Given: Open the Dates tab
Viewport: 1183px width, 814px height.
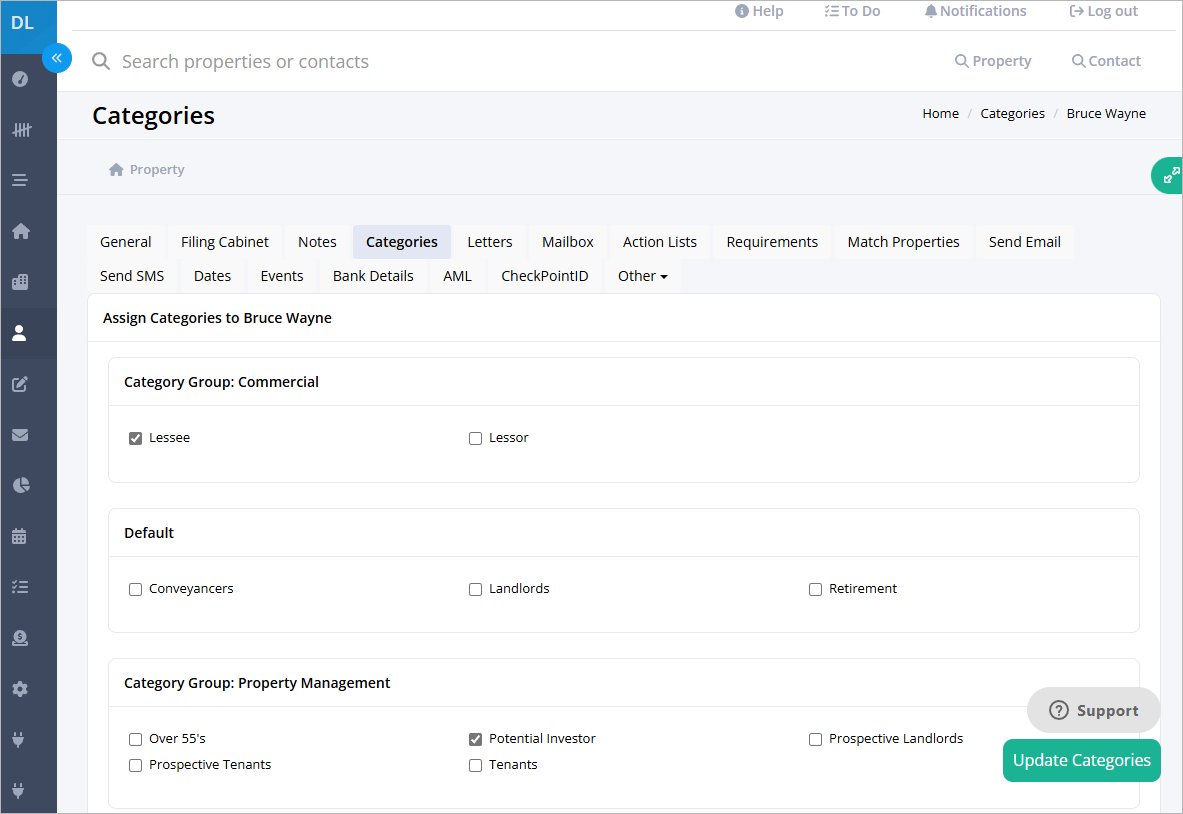Looking at the screenshot, I should [212, 276].
